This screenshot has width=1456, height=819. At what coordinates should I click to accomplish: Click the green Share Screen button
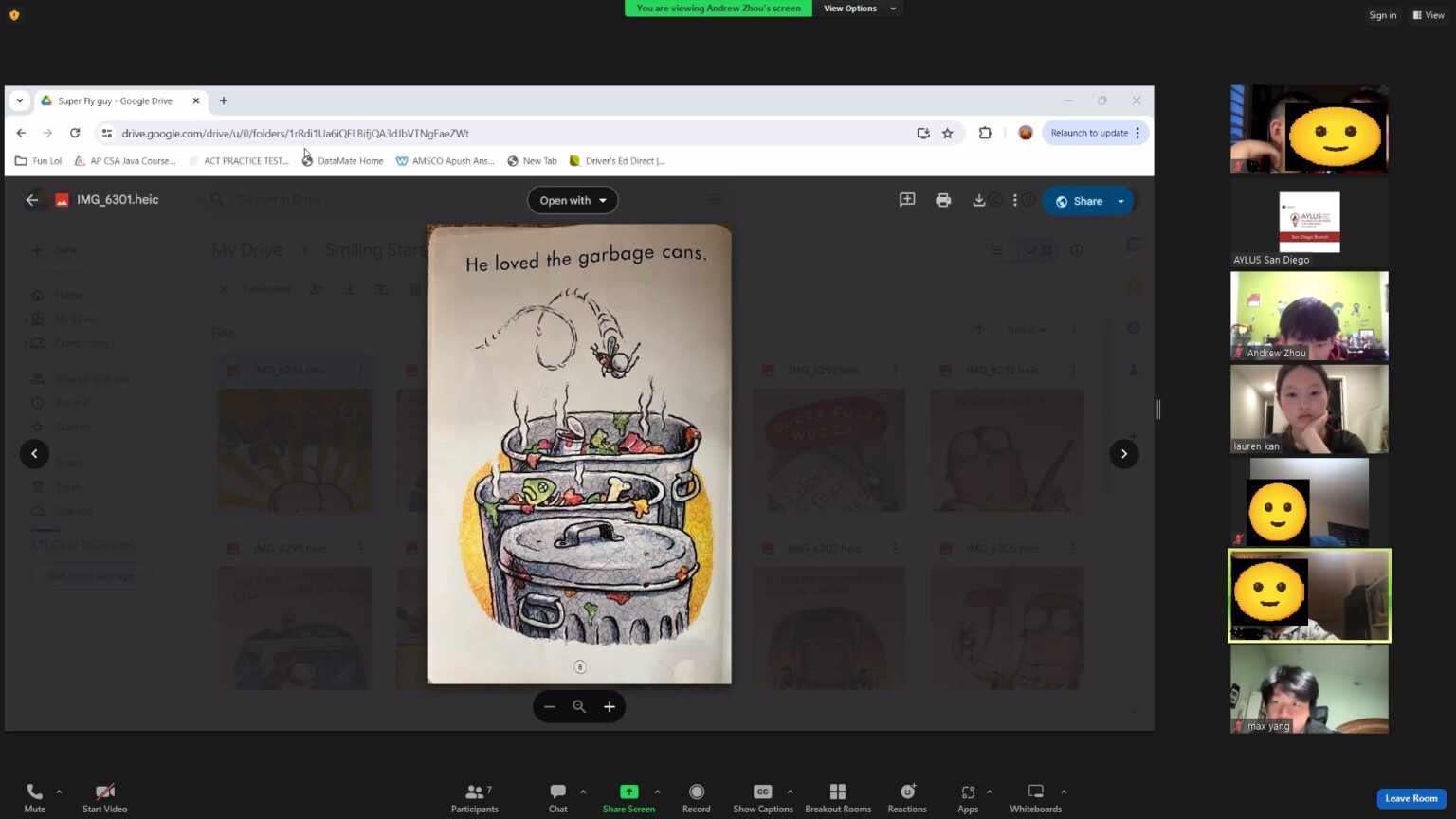[628, 797]
